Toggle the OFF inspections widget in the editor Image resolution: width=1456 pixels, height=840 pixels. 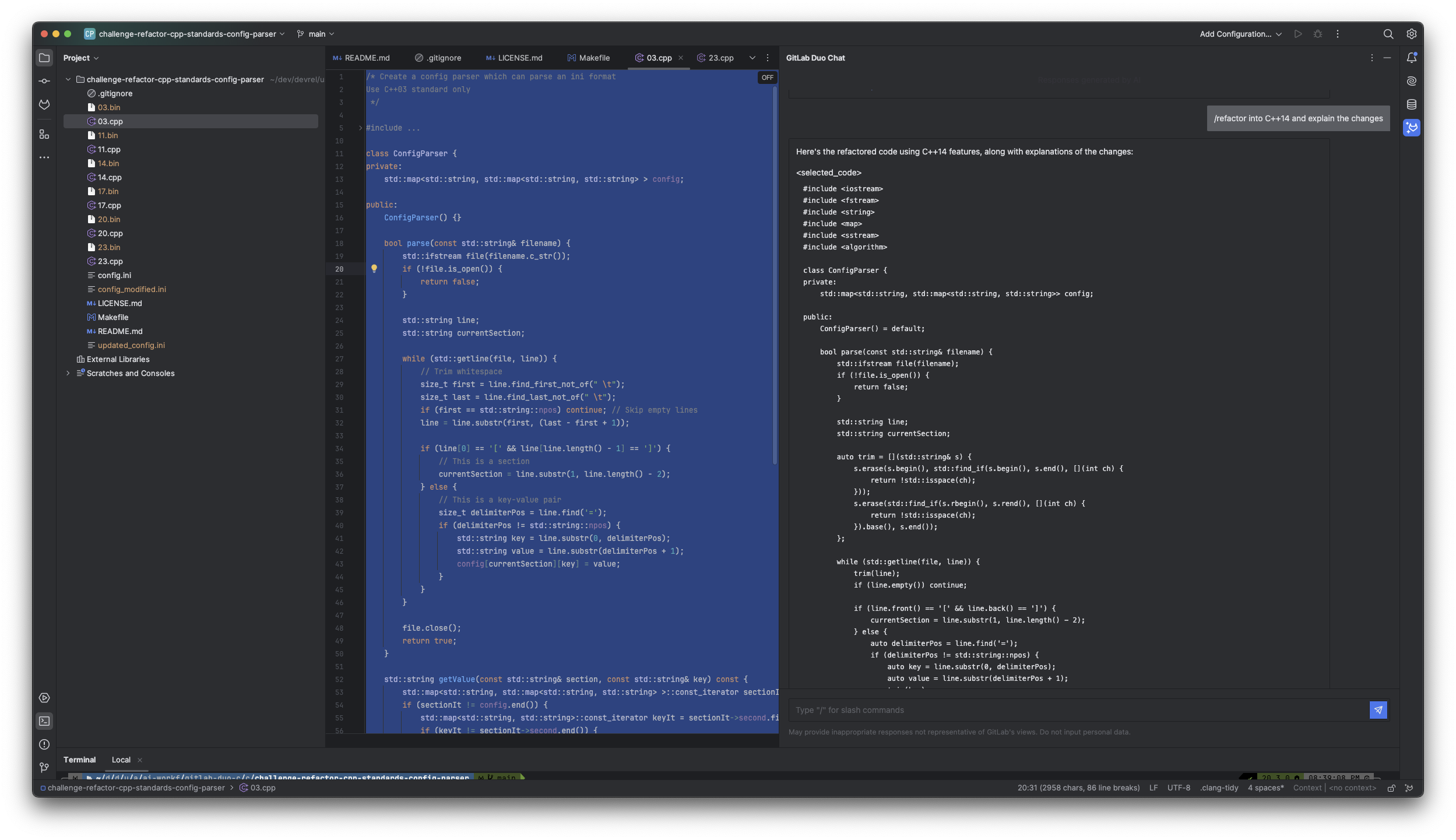point(768,78)
